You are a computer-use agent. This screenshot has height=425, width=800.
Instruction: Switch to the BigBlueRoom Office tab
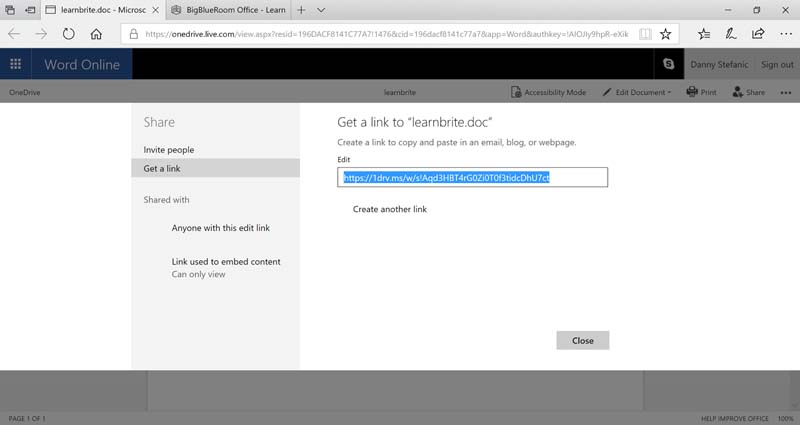(x=229, y=10)
